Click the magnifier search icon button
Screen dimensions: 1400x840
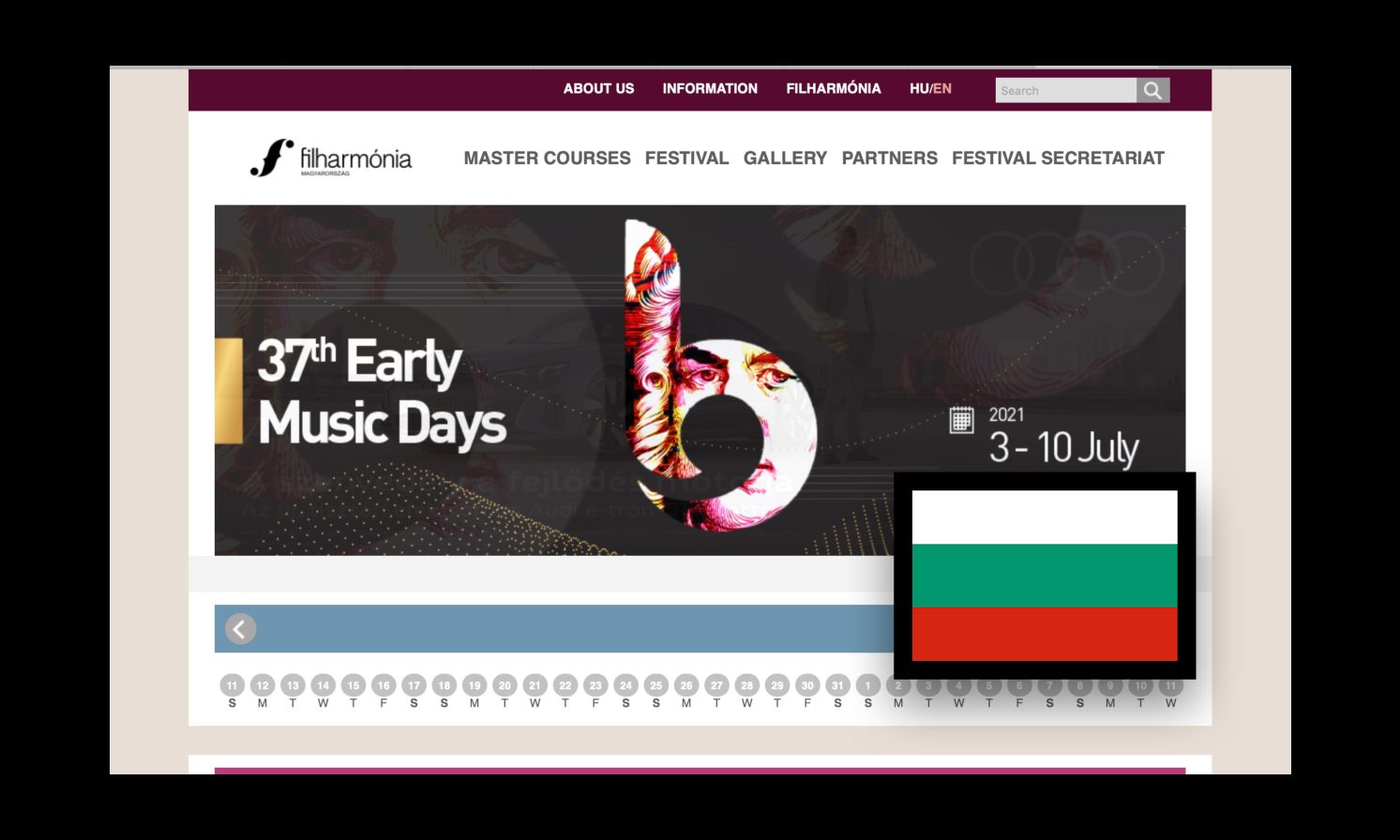[x=1152, y=90]
